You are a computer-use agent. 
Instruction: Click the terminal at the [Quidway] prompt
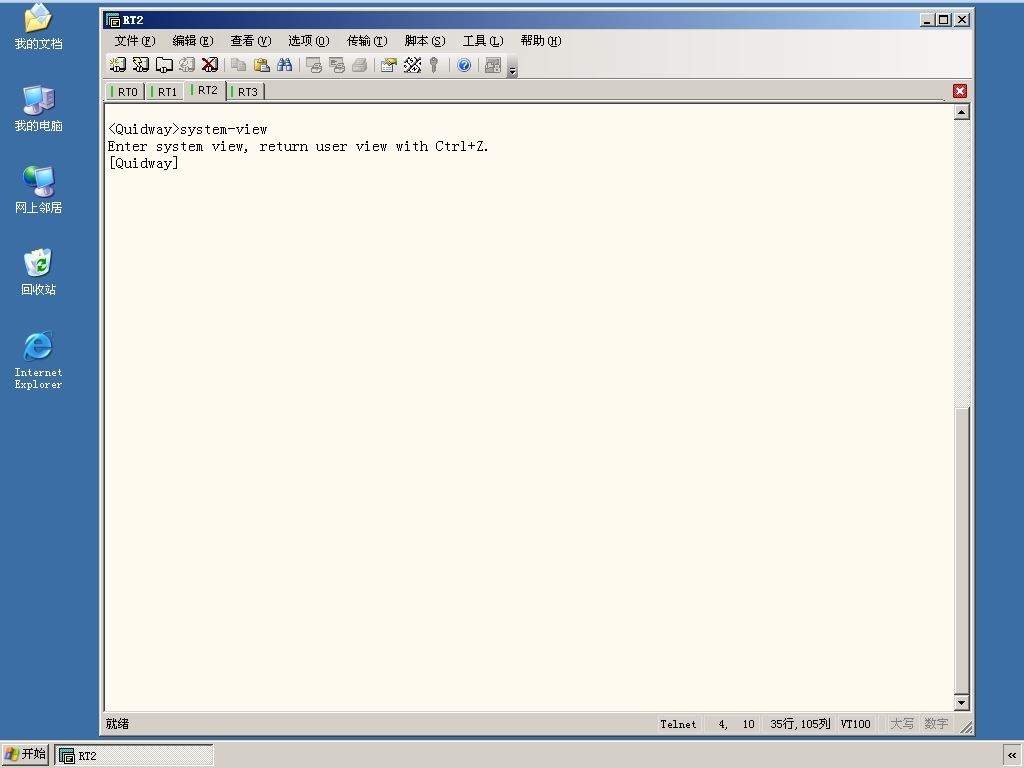click(143, 163)
